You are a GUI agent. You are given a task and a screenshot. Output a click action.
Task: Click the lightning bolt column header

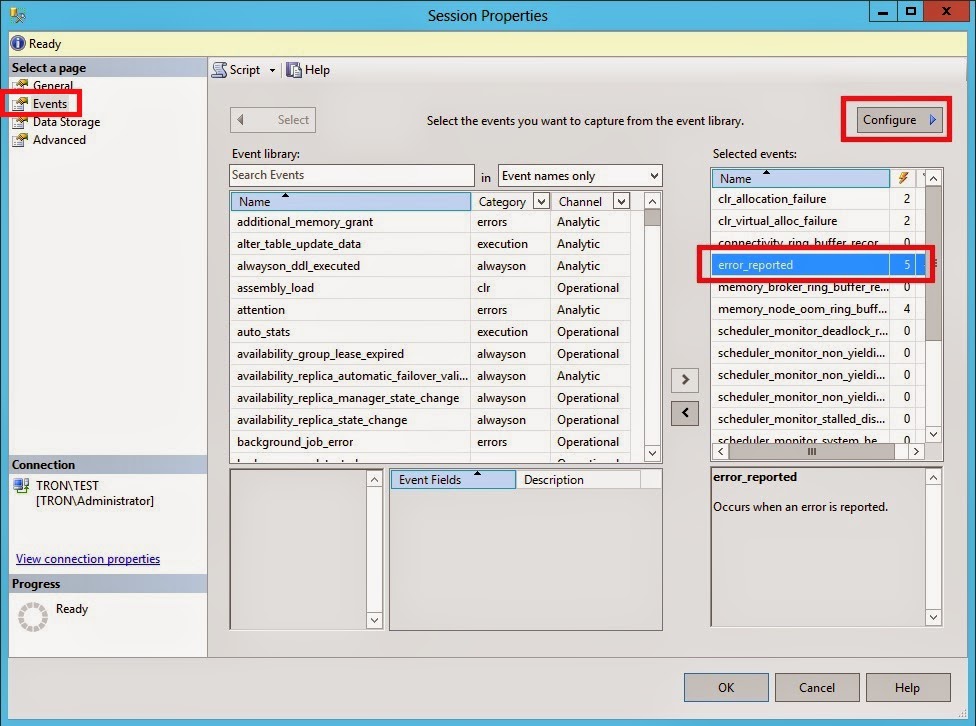903,178
